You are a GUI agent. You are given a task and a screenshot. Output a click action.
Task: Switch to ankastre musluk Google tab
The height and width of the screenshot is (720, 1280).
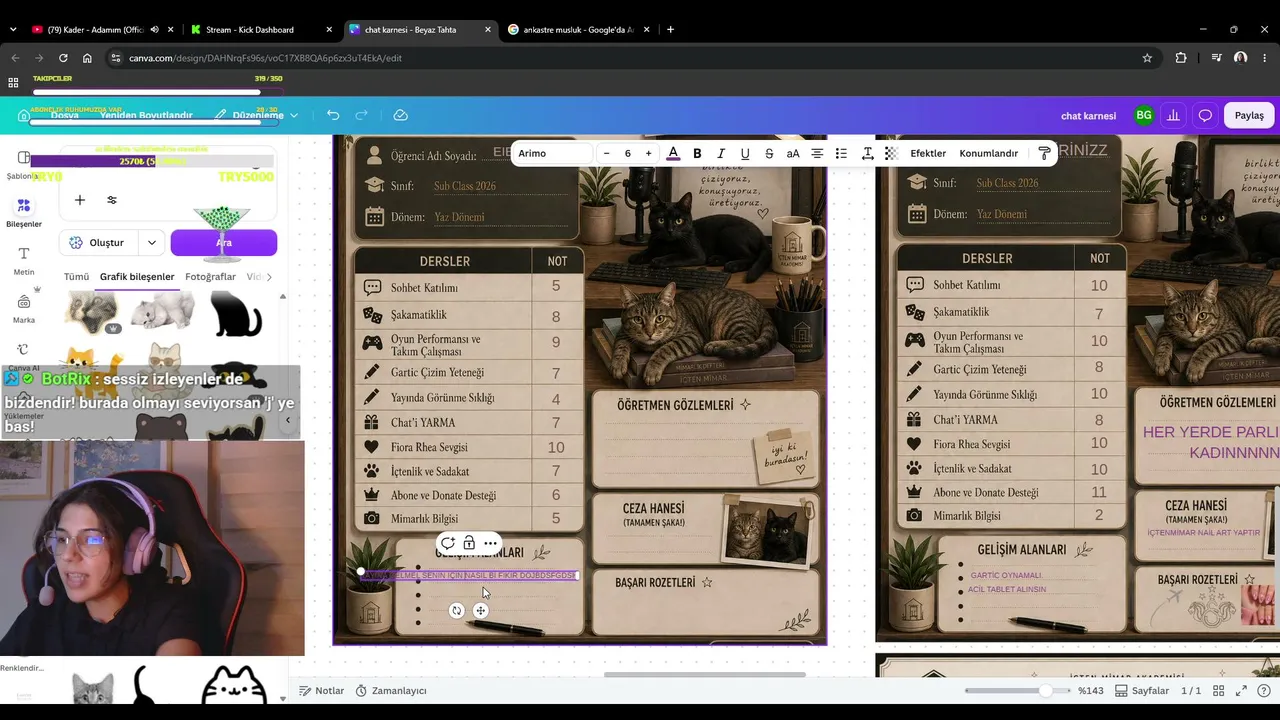580,29
